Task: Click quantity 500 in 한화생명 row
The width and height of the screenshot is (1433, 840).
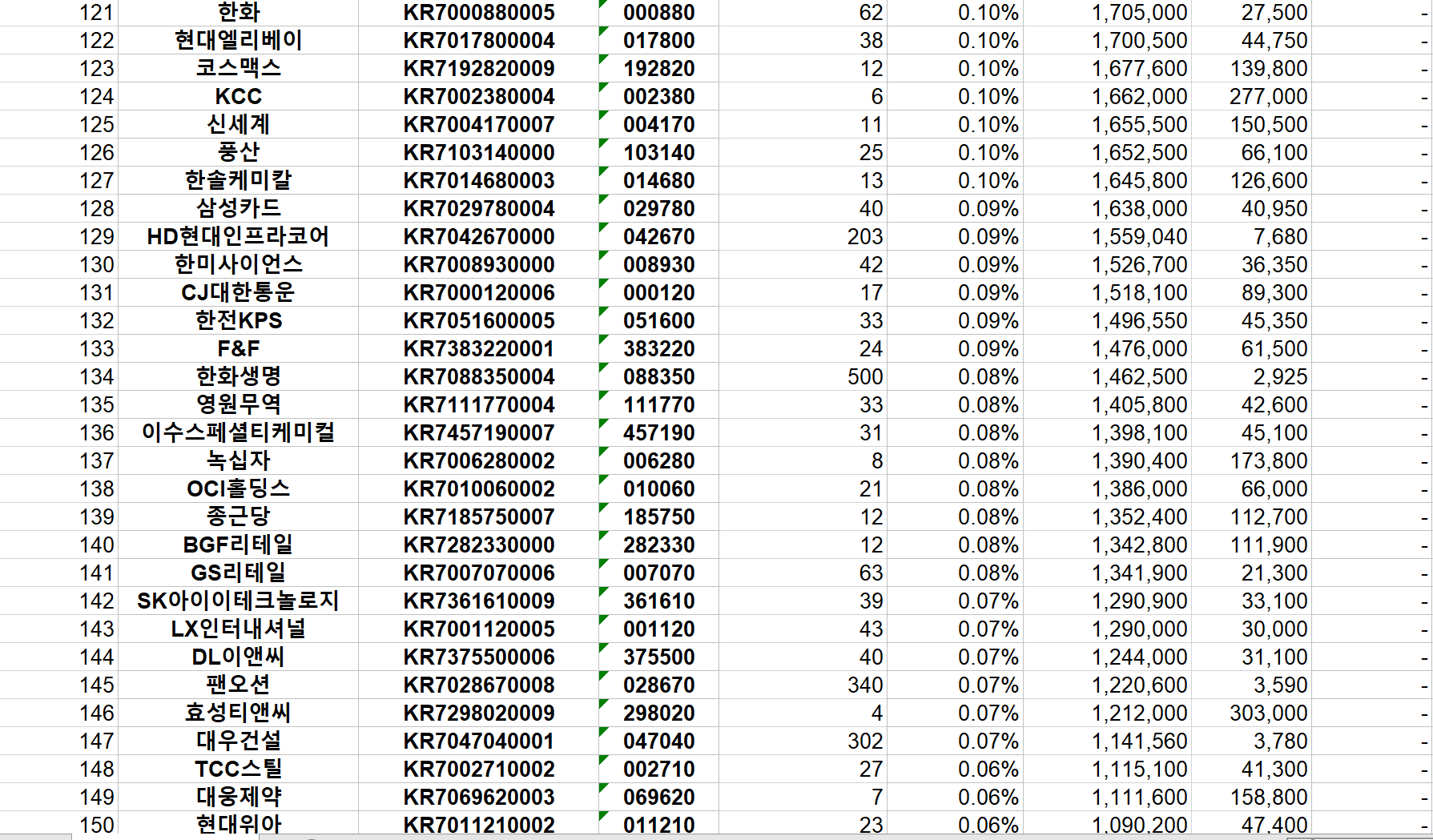Action: tap(803, 377)
